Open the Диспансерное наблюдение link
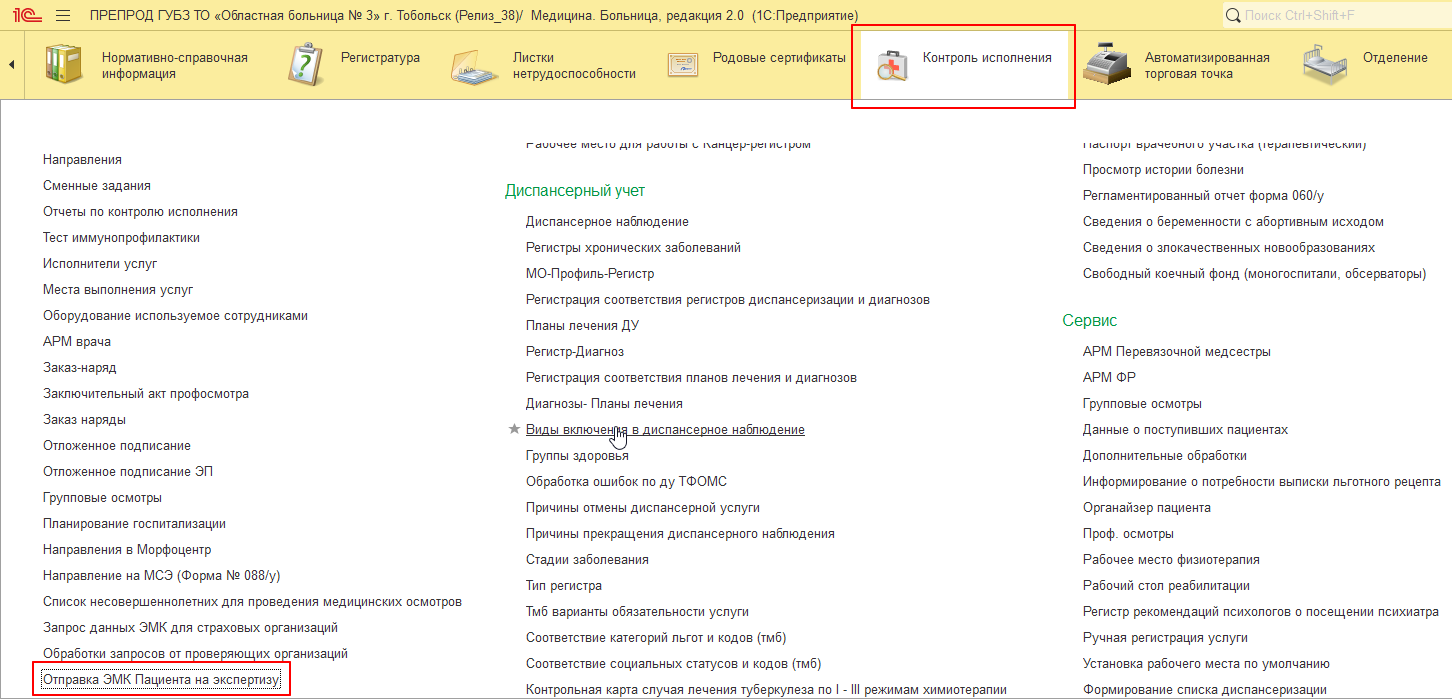This screenshot has width=1452, height=699. [607, 222]
